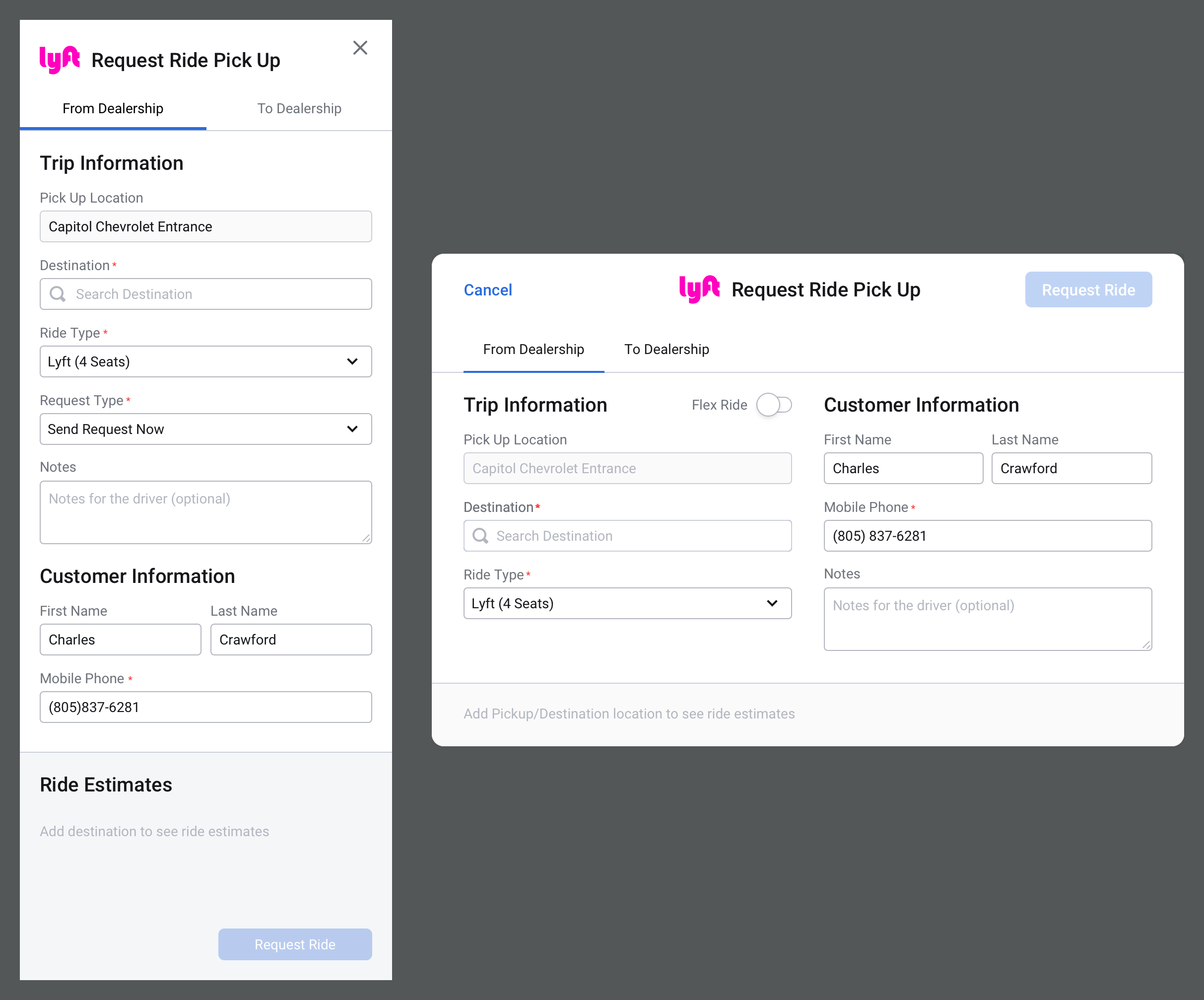Click First Name field 'Charles' in left panel
The width and height of the screenshot is (1204, 1000).
tap(121, 640)
